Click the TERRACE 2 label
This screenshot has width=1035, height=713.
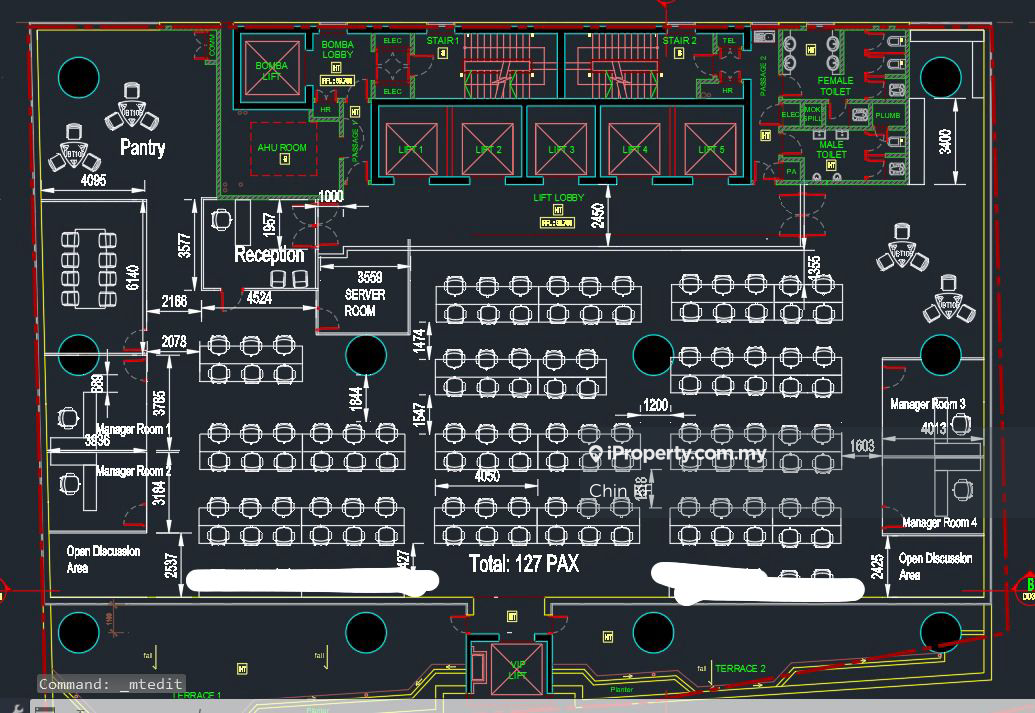pyautogui.click(x=741, y=668)
